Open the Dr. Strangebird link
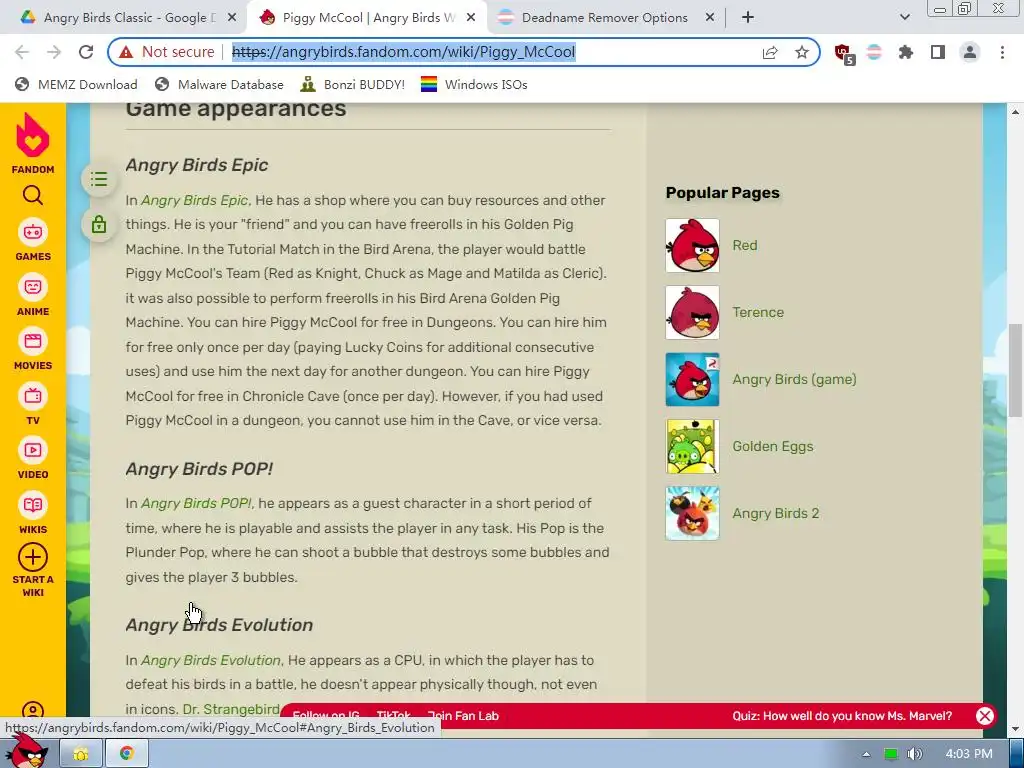 click(231, 709)
